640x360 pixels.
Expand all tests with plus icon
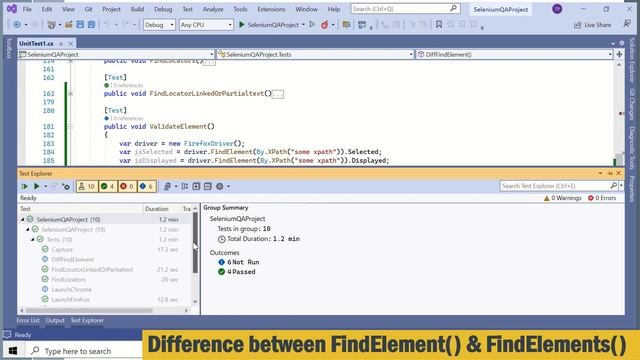(196, 187)
